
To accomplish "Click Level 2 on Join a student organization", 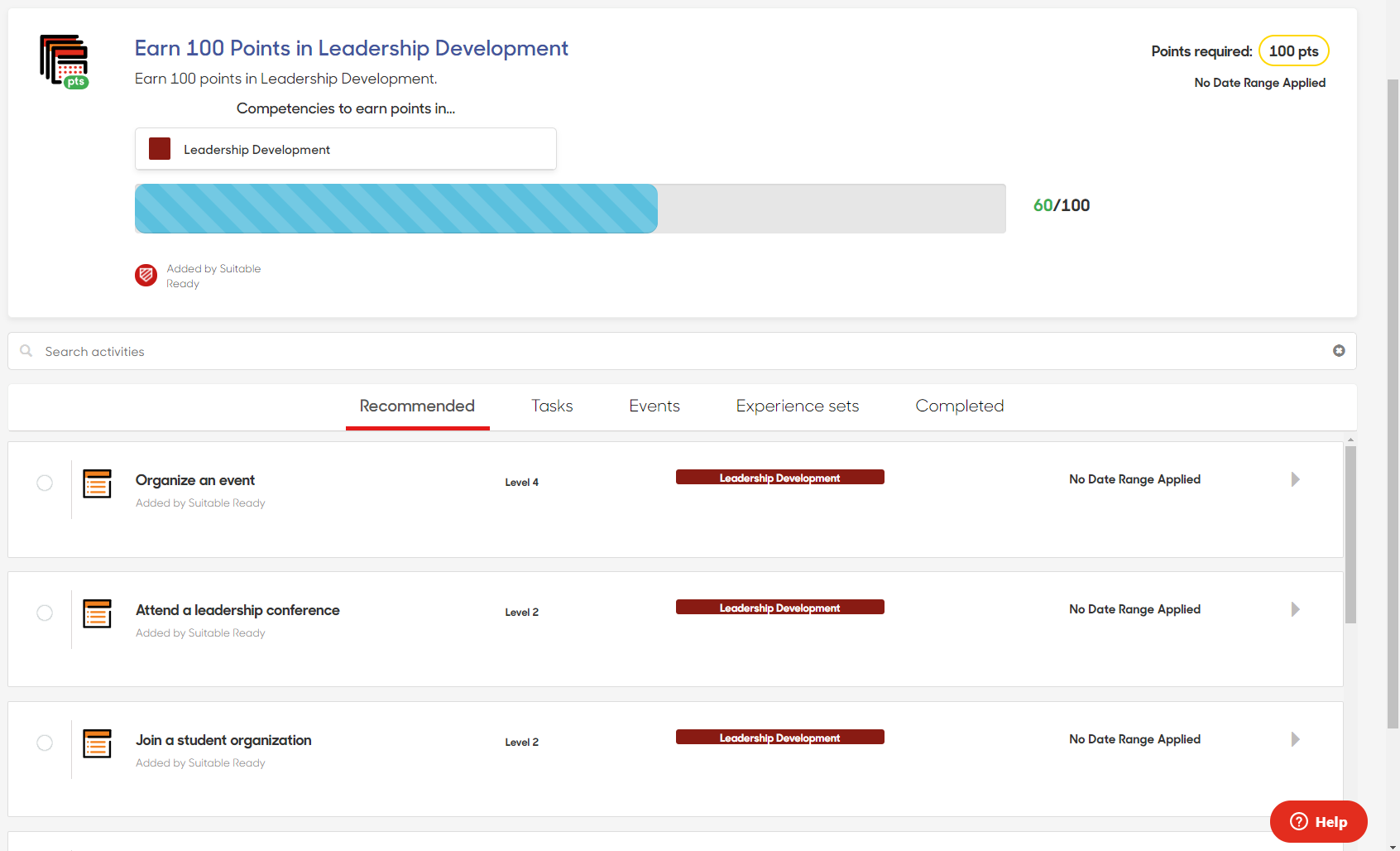I will (521, 743).
